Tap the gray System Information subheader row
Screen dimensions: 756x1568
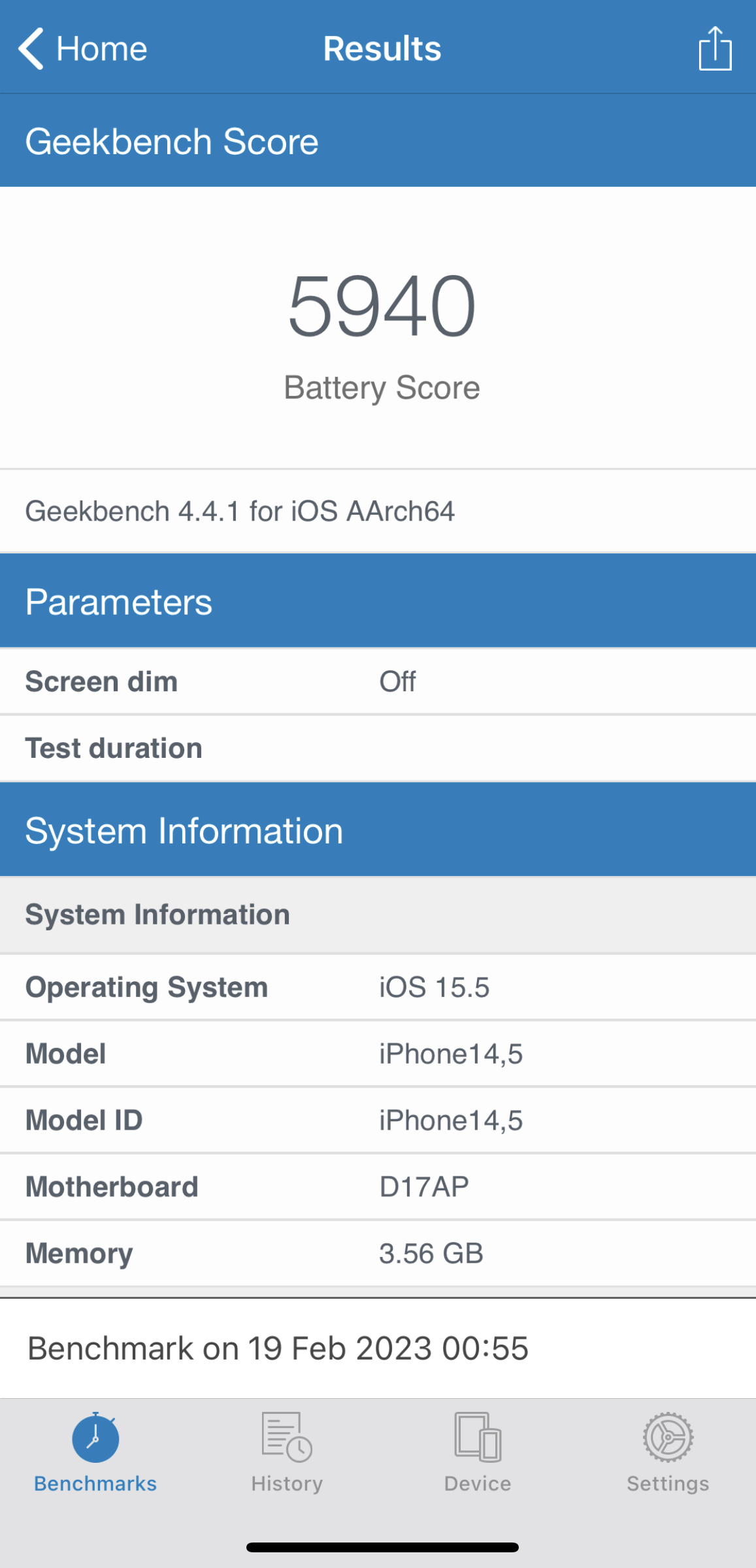(378, 915)
